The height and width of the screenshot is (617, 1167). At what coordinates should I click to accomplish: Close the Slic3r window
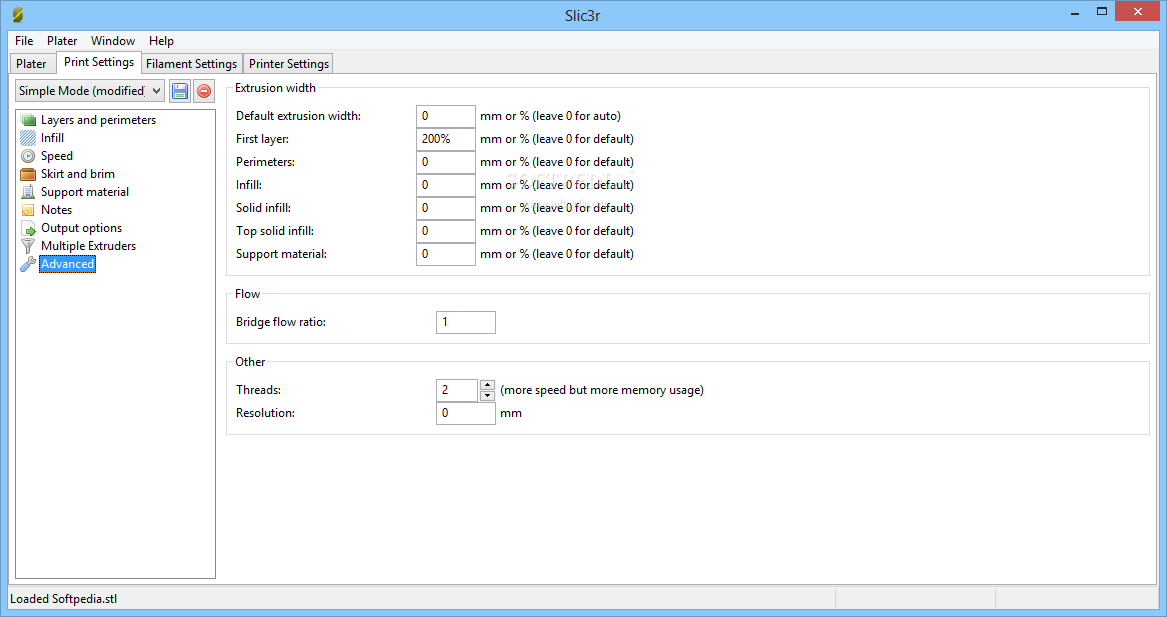(1137, 11)
